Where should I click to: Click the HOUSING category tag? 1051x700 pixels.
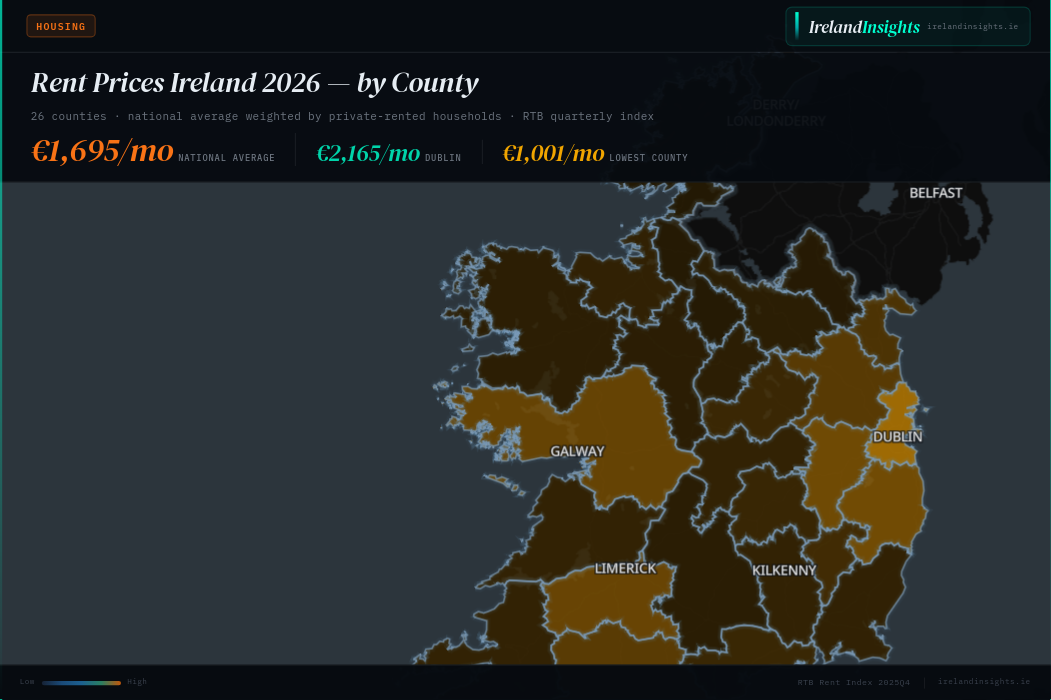click(x=61, y=26)
